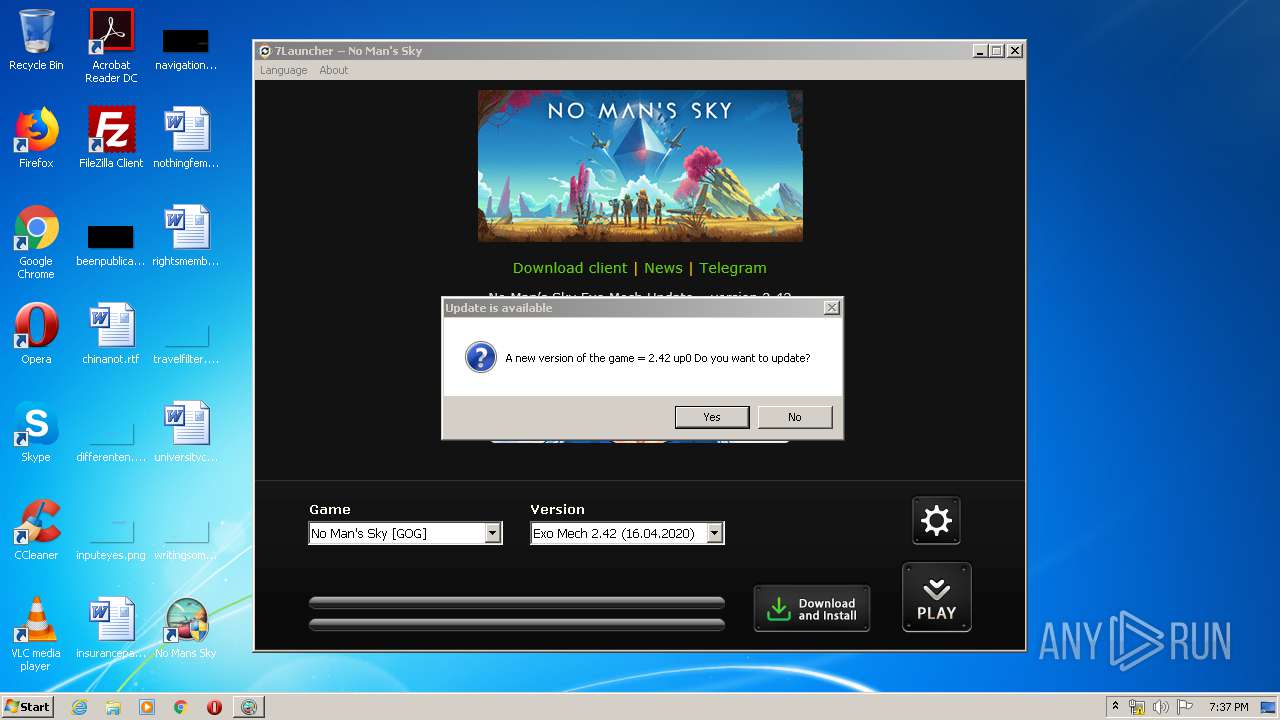Screen dimensions: 1280x720
Task: Select the VLC media player desktop icon
Action: pos(36,635)
